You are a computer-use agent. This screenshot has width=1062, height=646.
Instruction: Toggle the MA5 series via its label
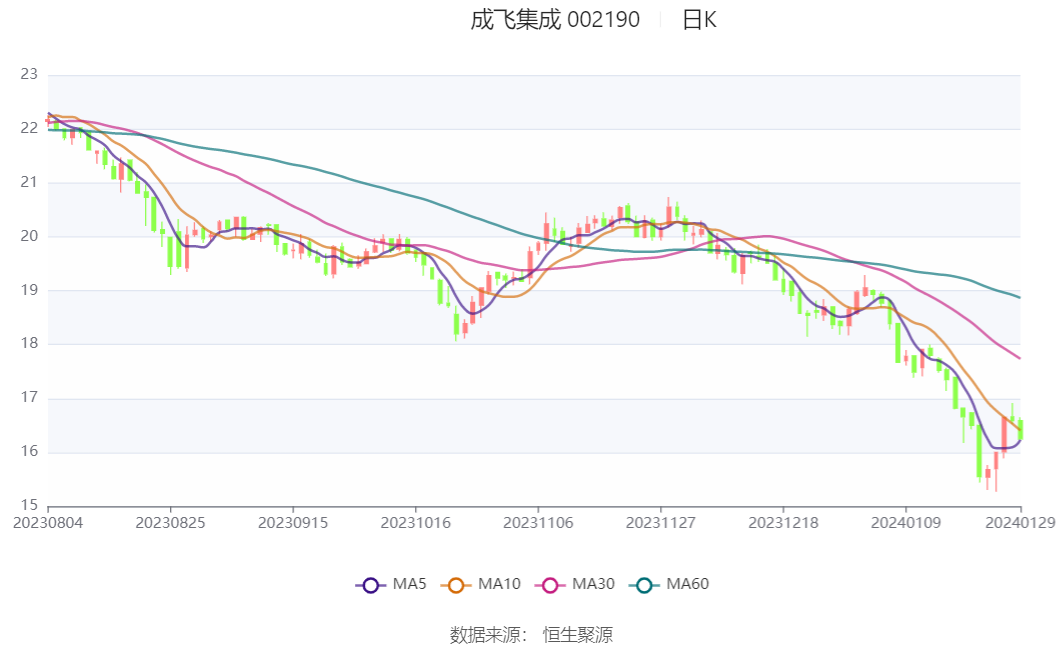tap(409, 584)
